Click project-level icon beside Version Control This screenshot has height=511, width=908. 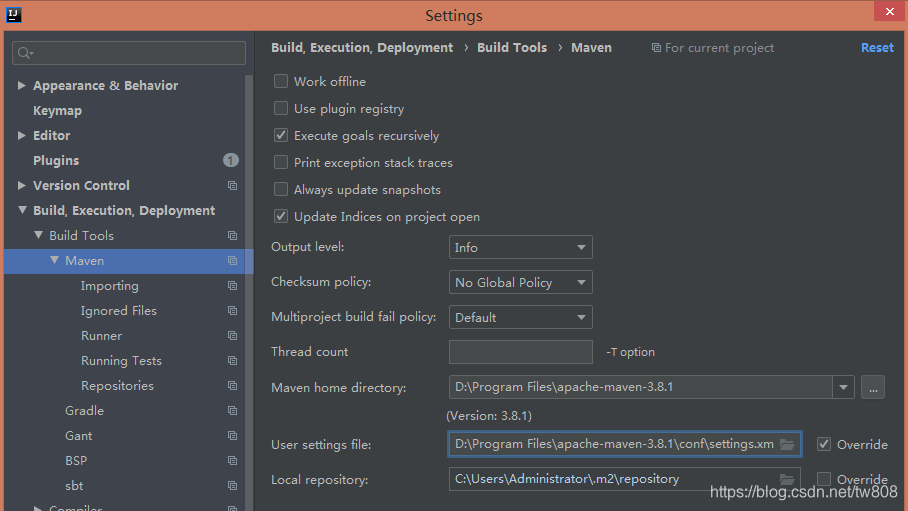point(232,185)
